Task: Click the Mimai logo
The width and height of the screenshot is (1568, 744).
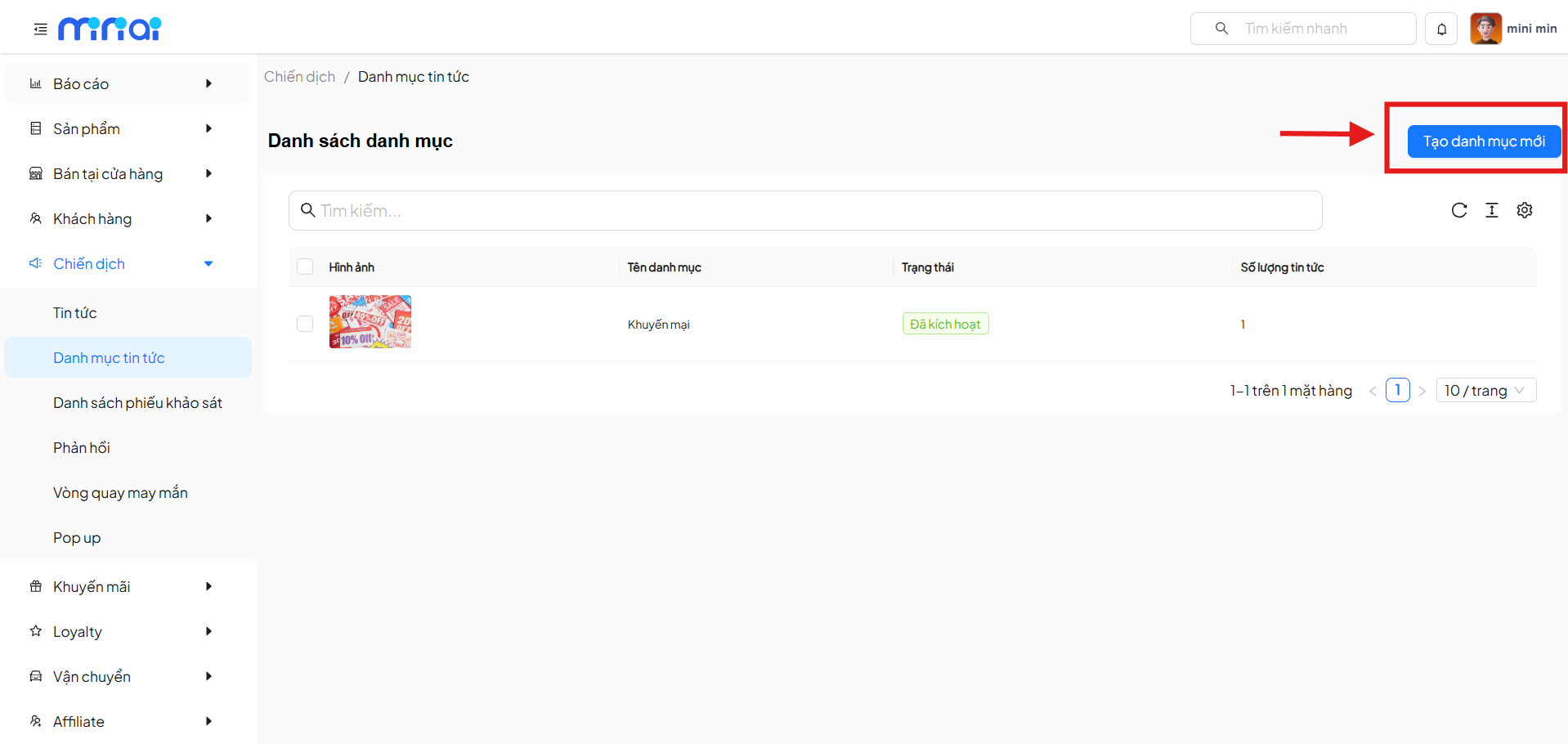Action: coord(110,29)
